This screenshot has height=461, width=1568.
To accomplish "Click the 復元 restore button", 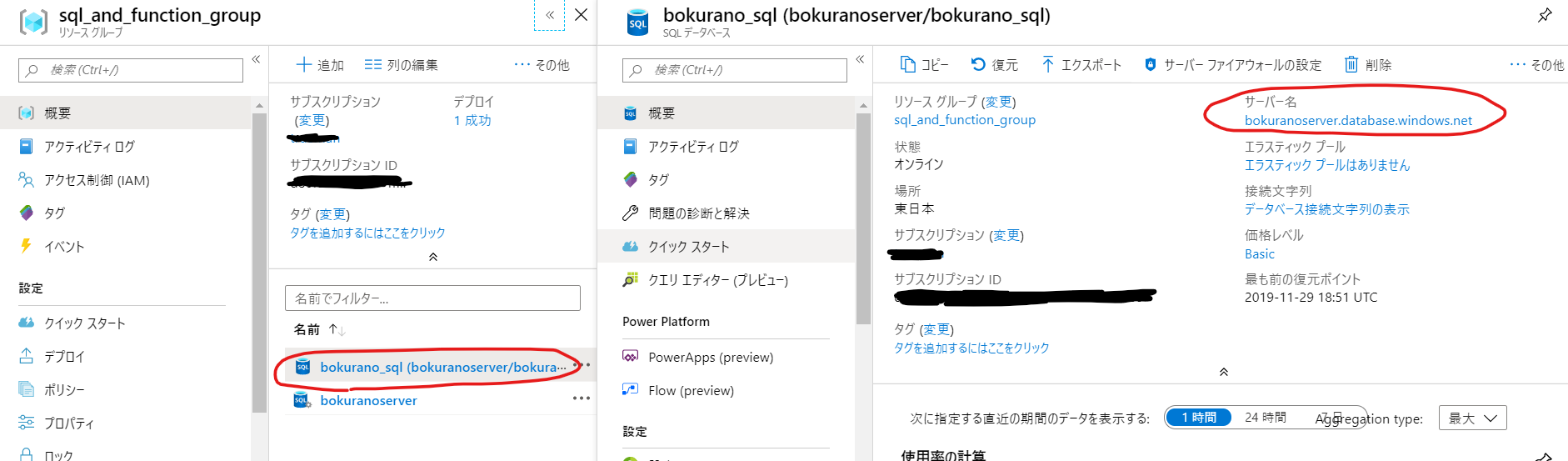I will coord(994,65).
